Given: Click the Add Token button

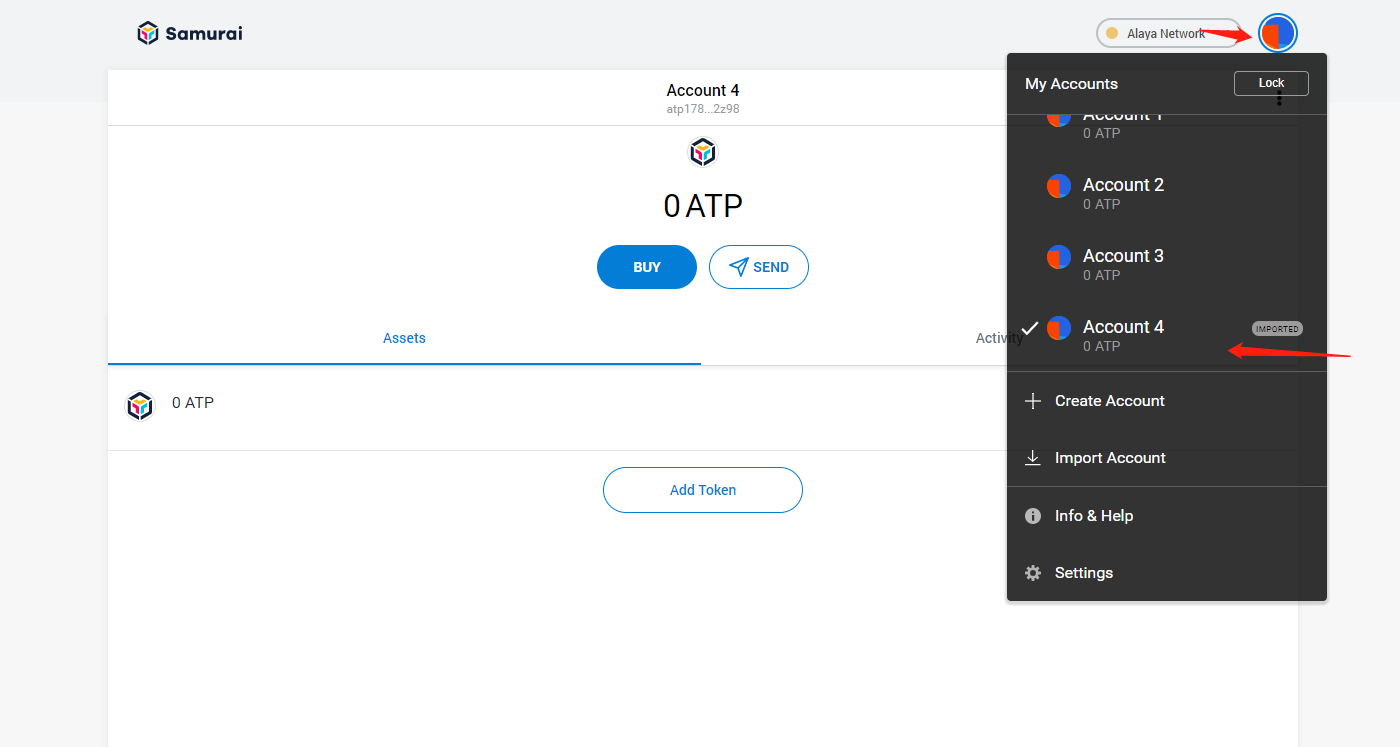Looking at the screenshot, I should click(x=703, y=490).
